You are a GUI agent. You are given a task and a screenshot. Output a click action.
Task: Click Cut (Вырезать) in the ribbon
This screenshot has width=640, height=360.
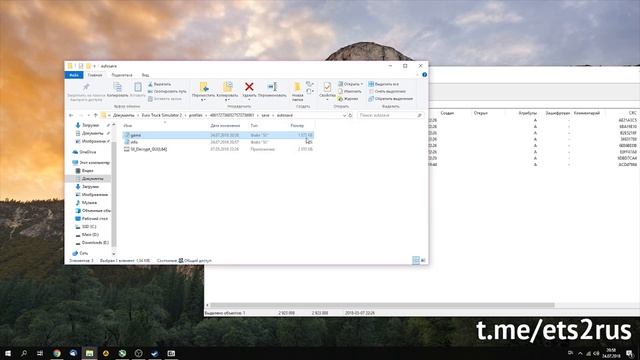click(x=160, y=84)
